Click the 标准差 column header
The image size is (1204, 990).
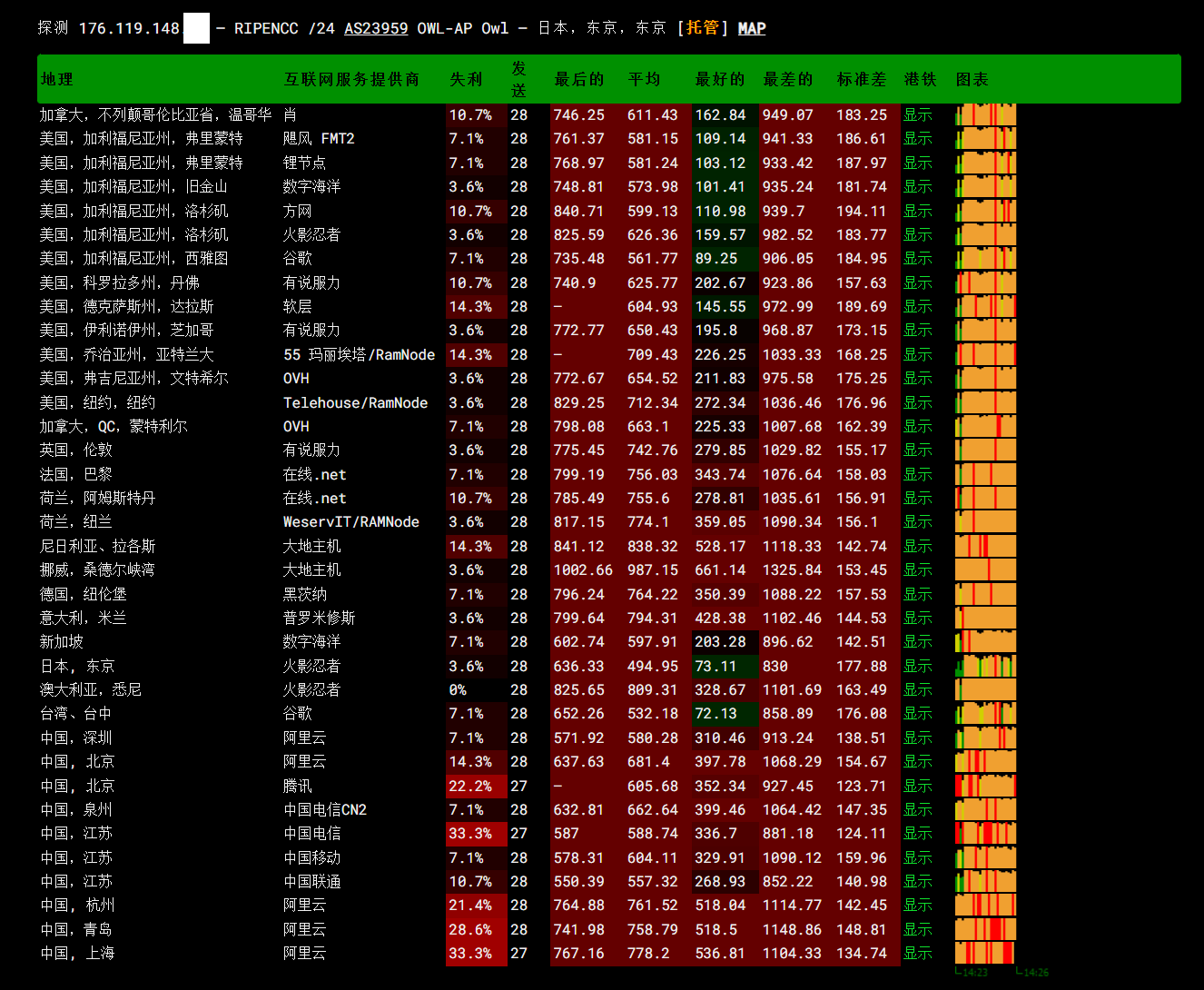point(862,79)
